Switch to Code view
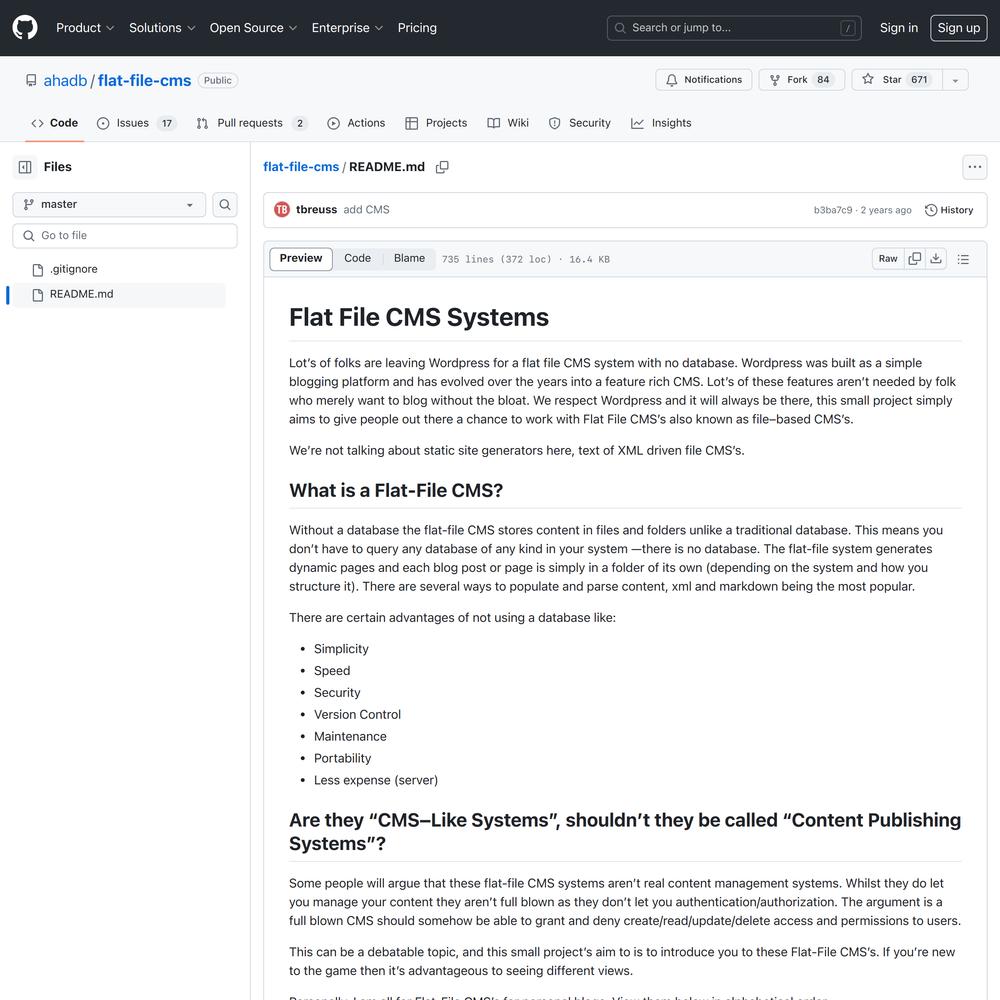Image resolution: width=1000 pixels, height=1000 pixels. pos(357,258)
